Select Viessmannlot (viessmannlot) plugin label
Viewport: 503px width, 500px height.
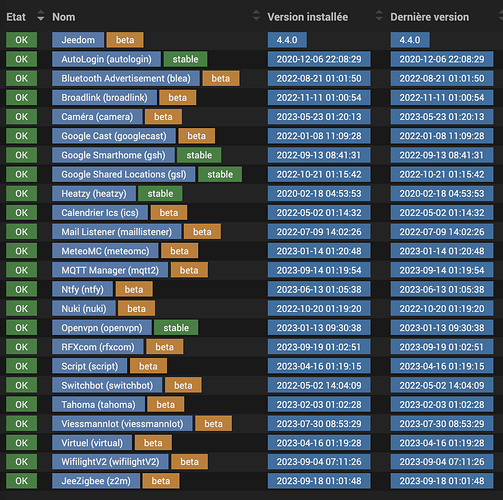(x=122, y=424)
